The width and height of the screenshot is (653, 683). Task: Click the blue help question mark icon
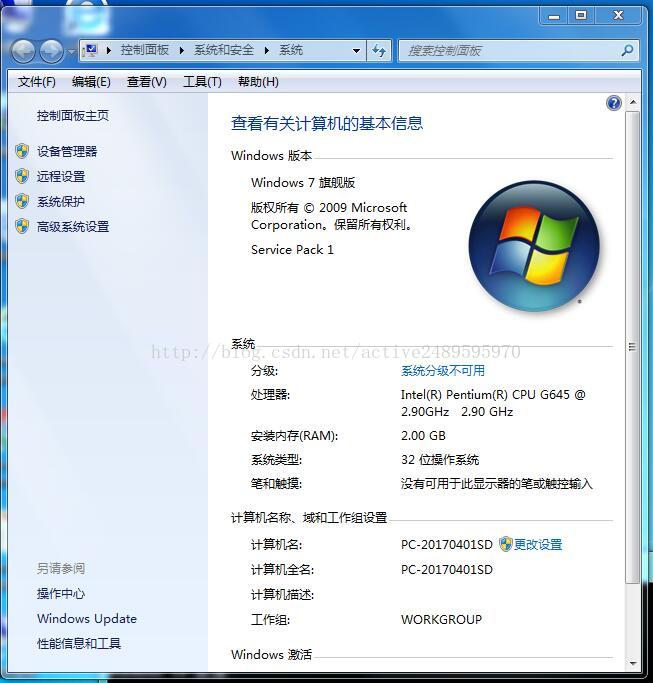click(x=613, y=103)
